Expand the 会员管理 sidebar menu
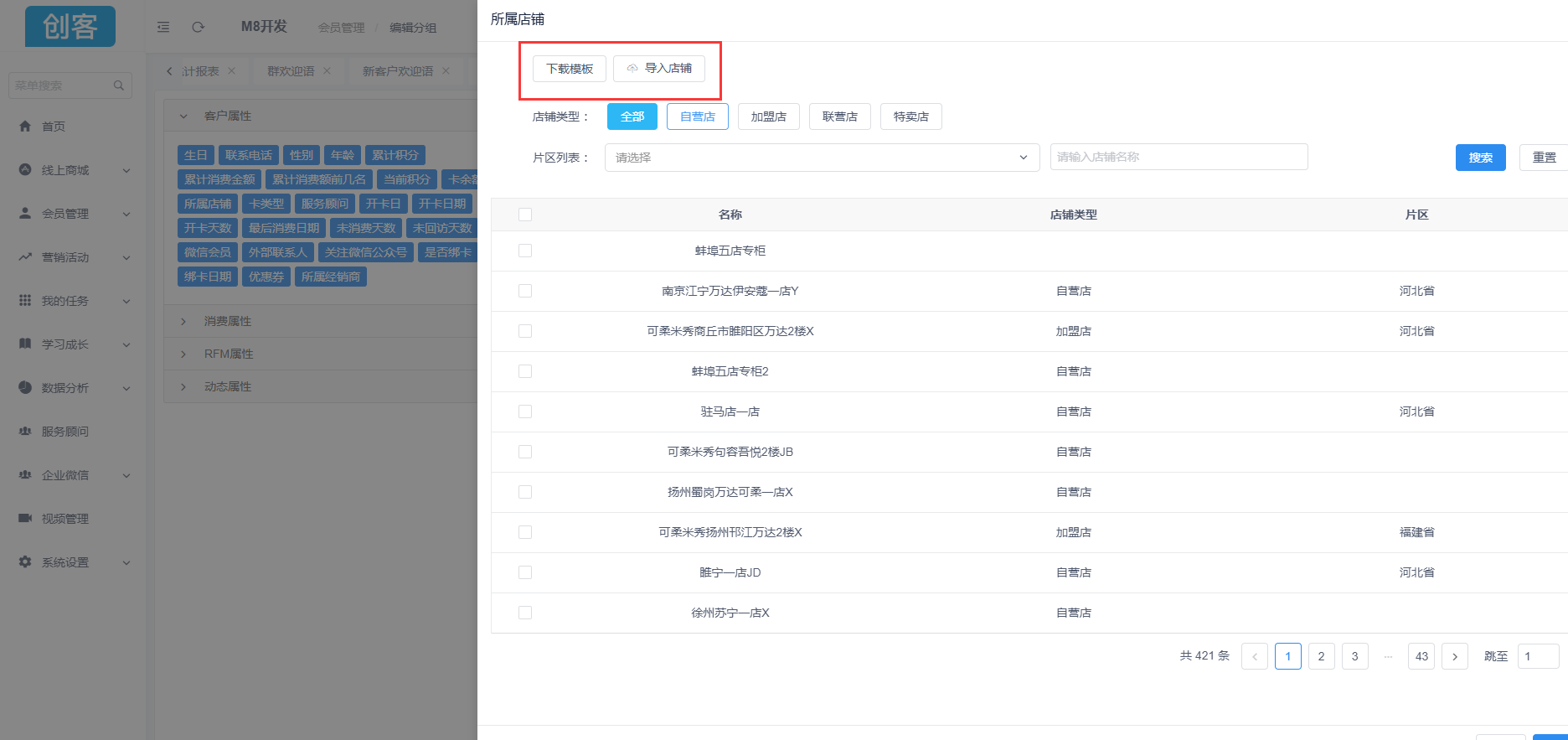 click(x=74, y=214)
